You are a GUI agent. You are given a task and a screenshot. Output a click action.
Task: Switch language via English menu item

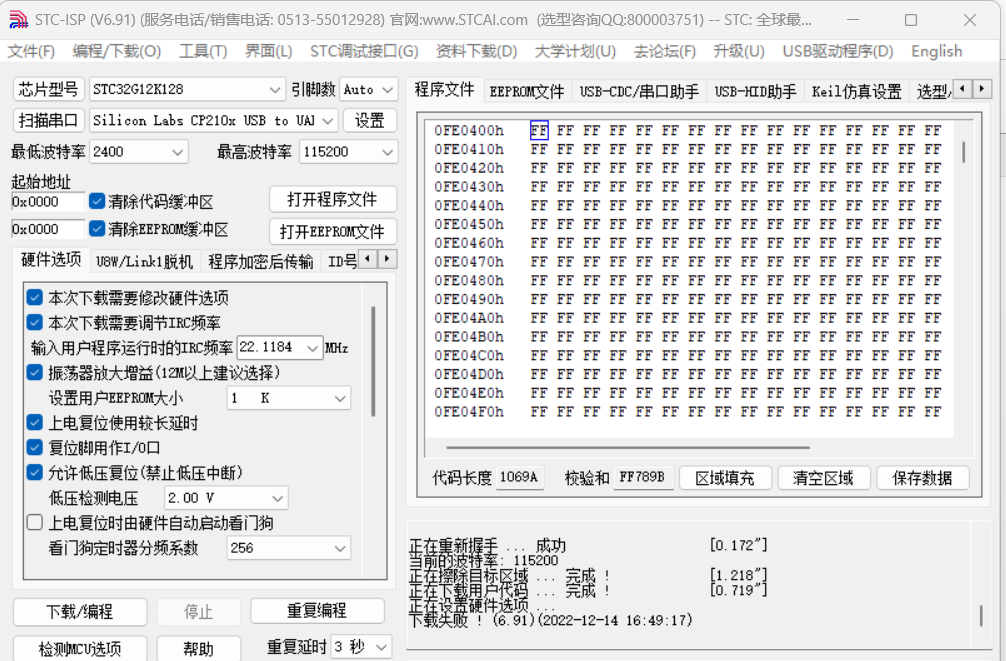click(x=936, y=51)
